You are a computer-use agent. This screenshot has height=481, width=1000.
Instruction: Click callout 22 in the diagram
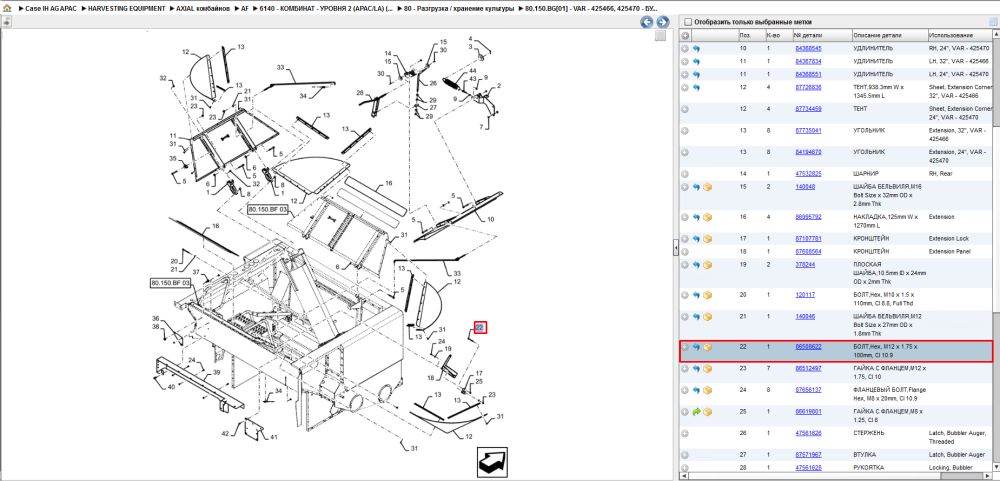pyautogui.click(x=480, y=328)
